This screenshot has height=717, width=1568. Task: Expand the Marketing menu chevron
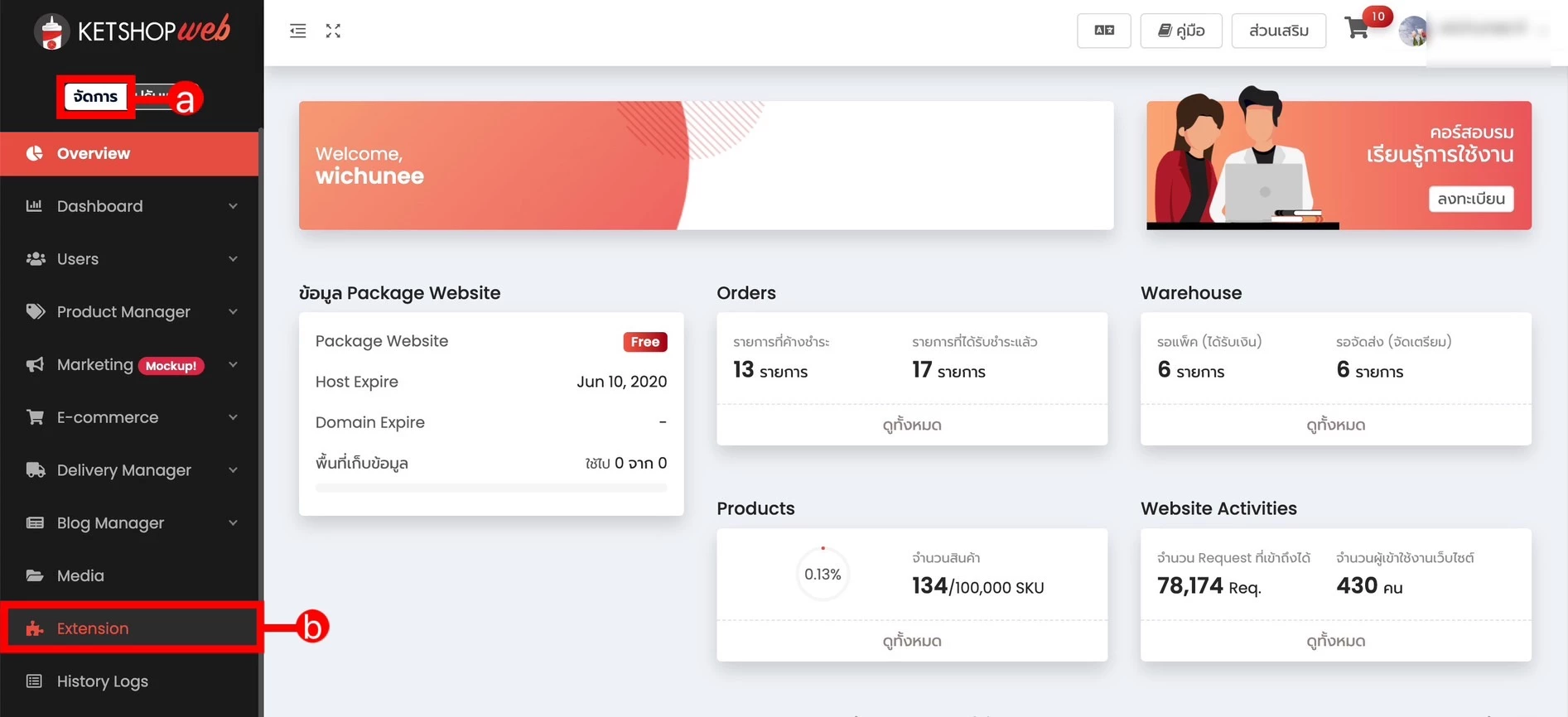[x=233, y=364]
